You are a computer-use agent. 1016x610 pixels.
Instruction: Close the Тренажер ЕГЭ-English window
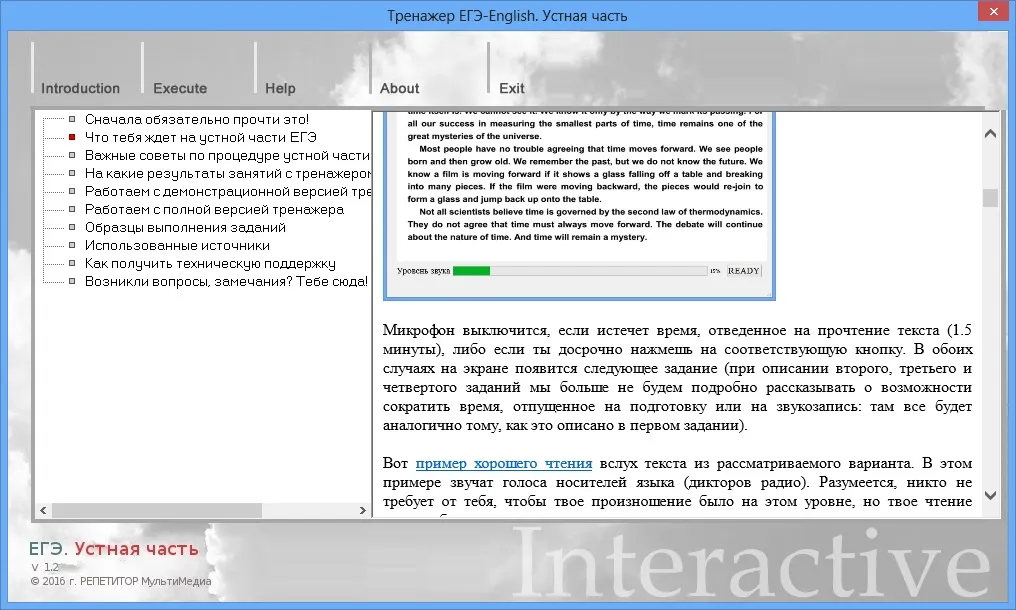coord(994,11)
